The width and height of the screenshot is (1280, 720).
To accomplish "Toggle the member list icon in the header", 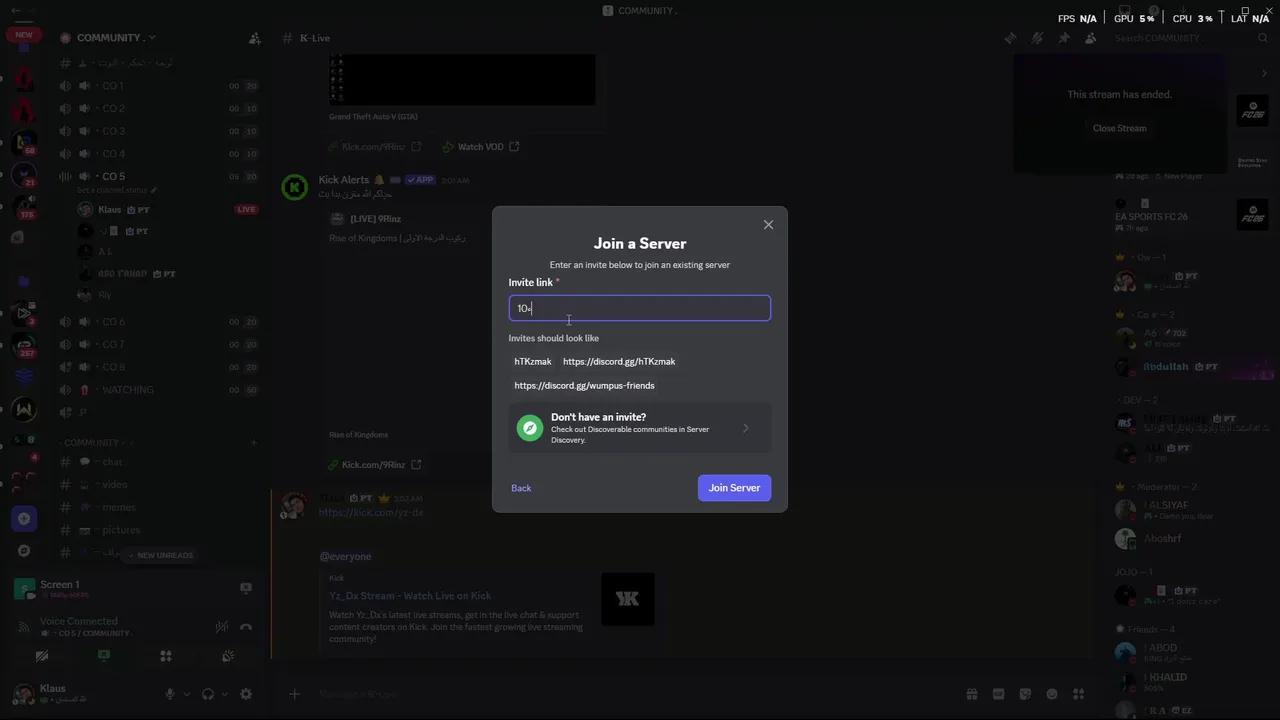I will tap(1090, 38).
